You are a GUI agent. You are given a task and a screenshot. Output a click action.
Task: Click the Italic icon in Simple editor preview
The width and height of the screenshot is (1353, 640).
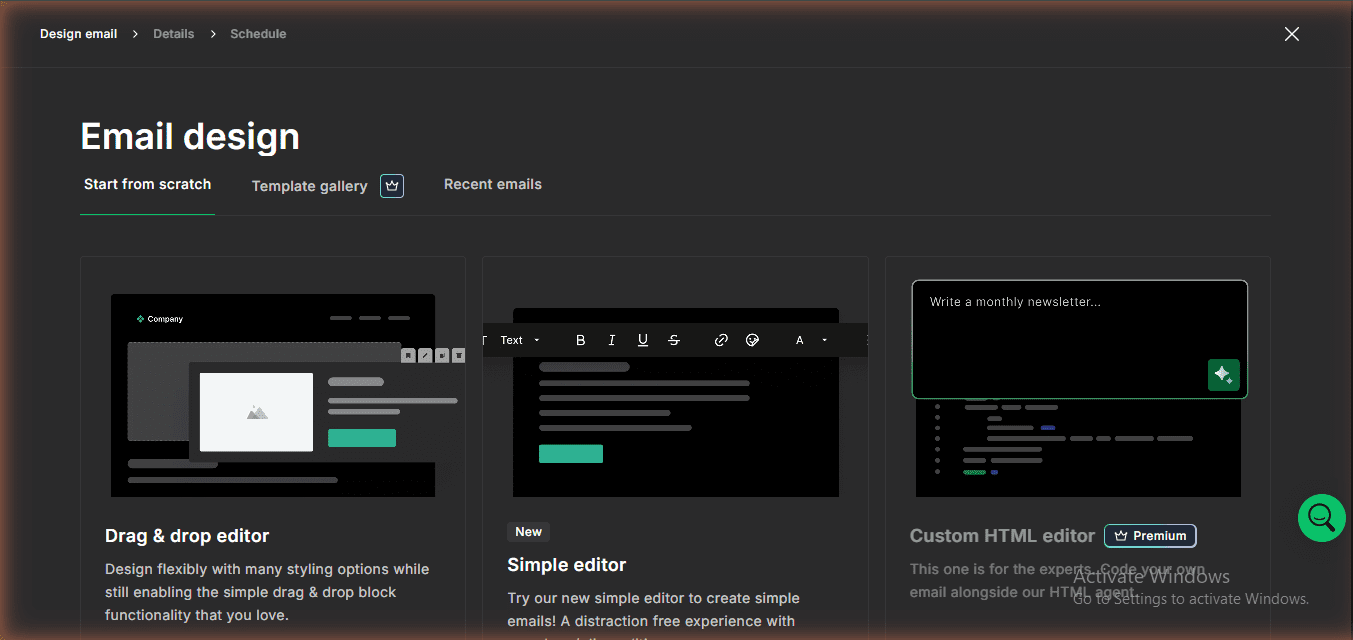[612, 340]
